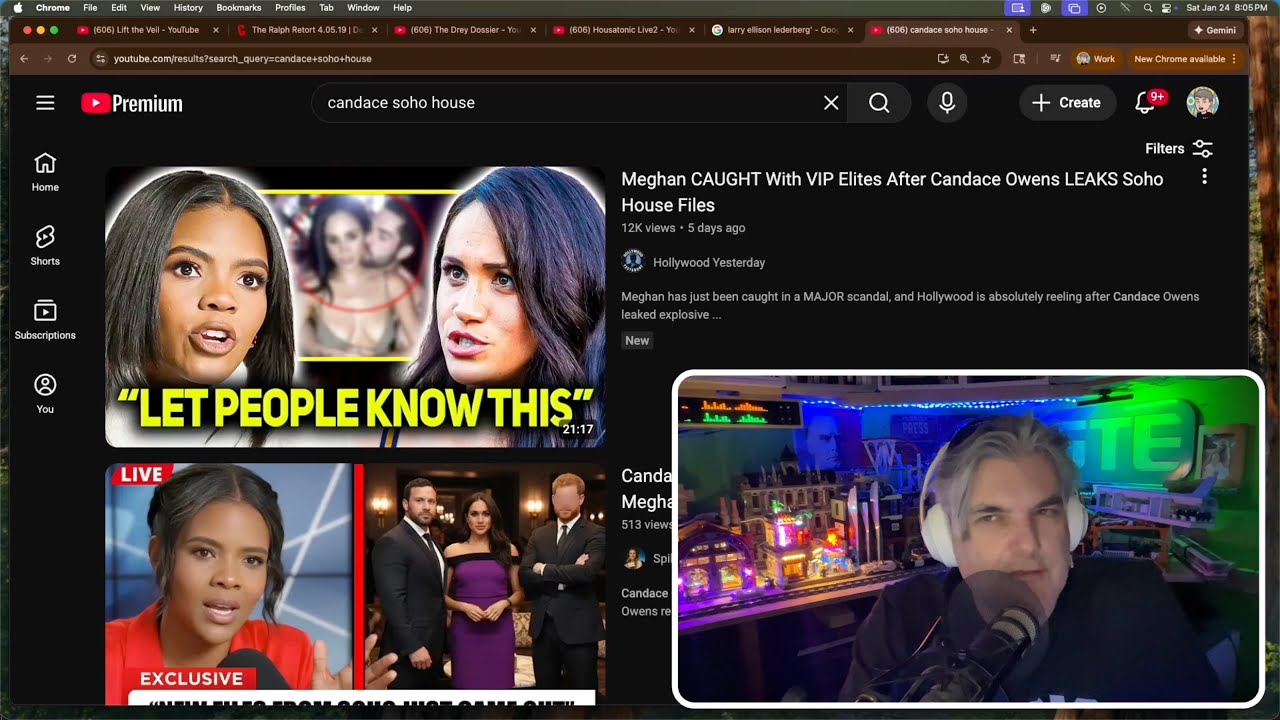Screen dimensions: 1280x720
Task: Go to Home in YouTube sidebar
Action: [x=45, y=172]
